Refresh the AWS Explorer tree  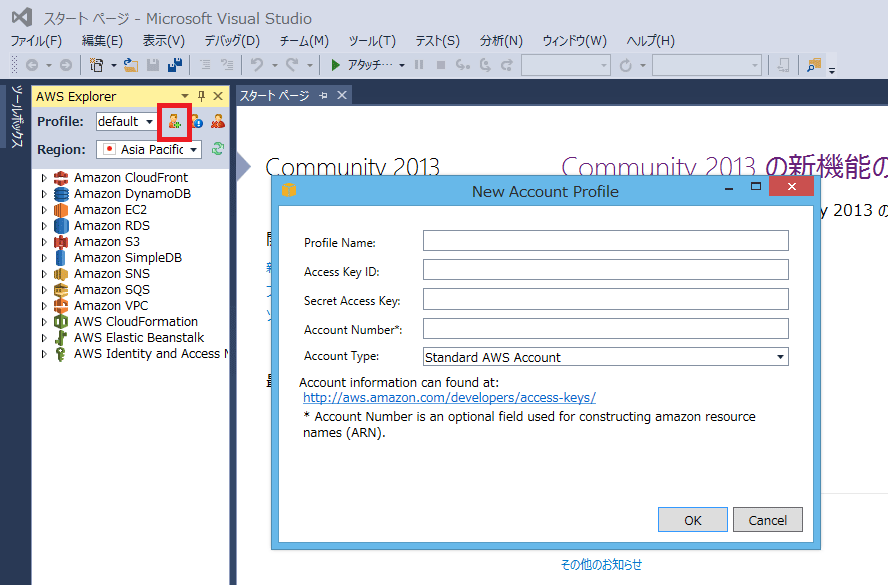[217, 149]
